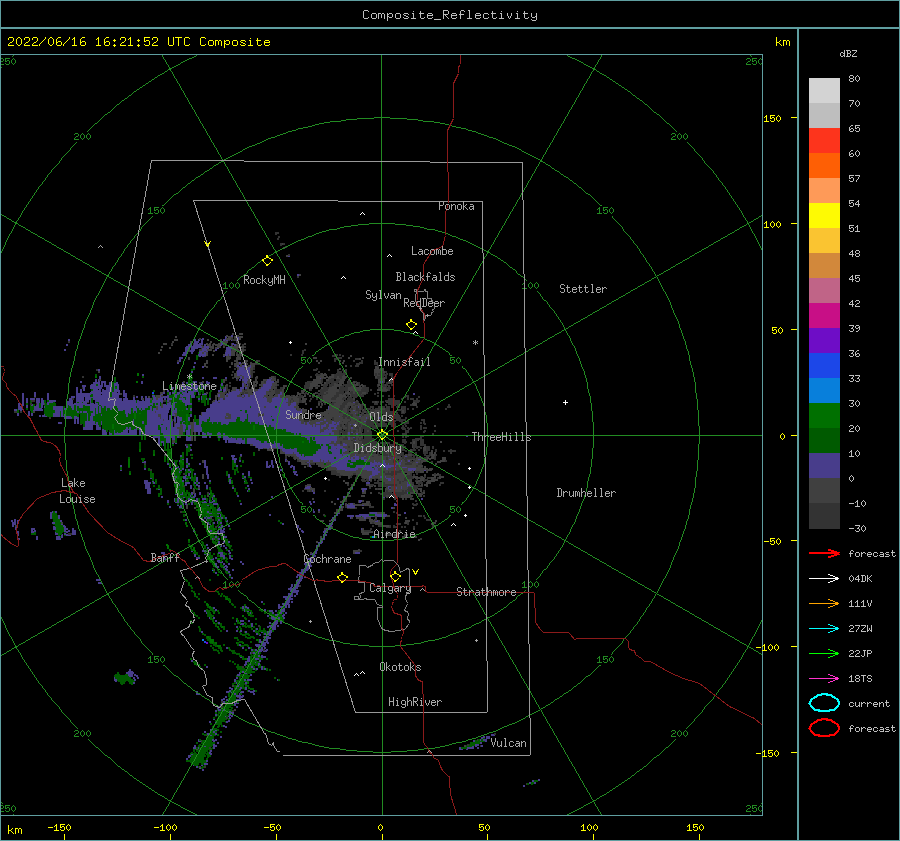Image resolution: width=900 pixels, height=841 pixels.
Task: Click the Sundre city label
Action: coord(303,414)
